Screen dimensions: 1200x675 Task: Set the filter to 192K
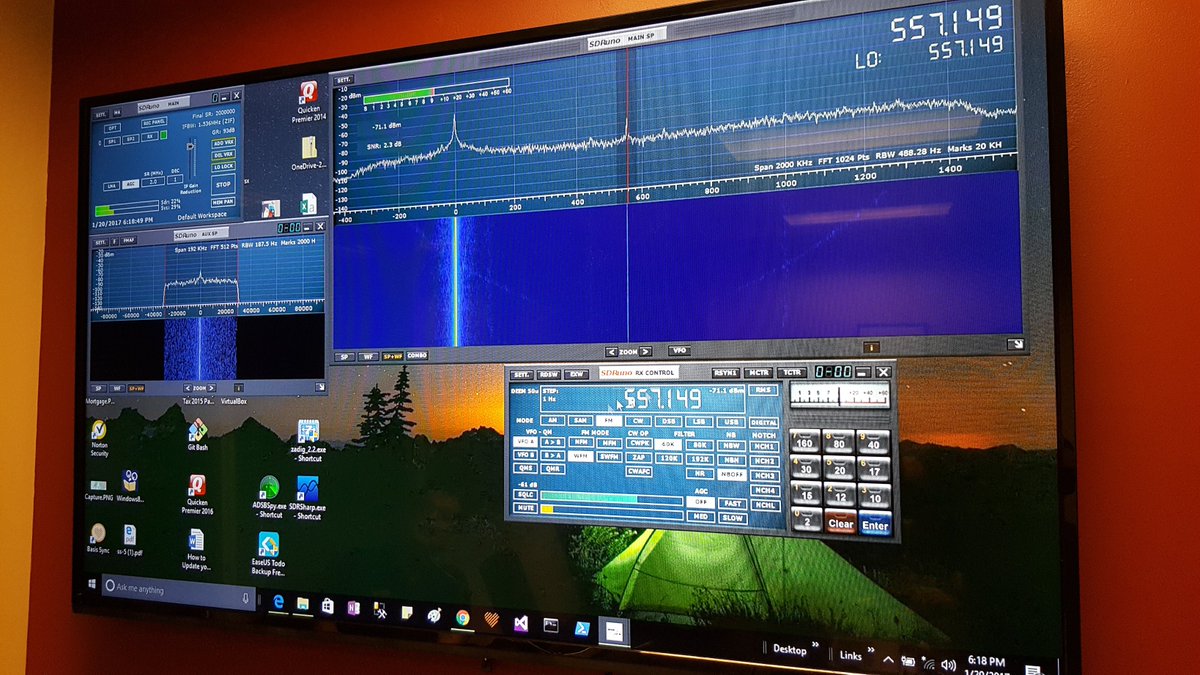699,459
